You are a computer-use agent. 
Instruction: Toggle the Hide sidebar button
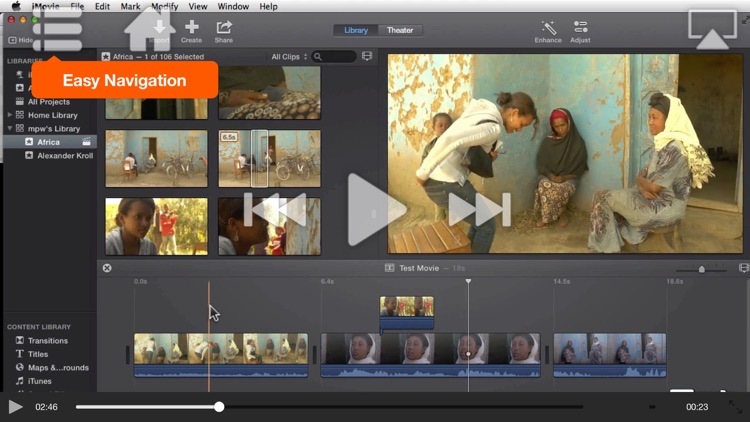[x=21, y=40]
